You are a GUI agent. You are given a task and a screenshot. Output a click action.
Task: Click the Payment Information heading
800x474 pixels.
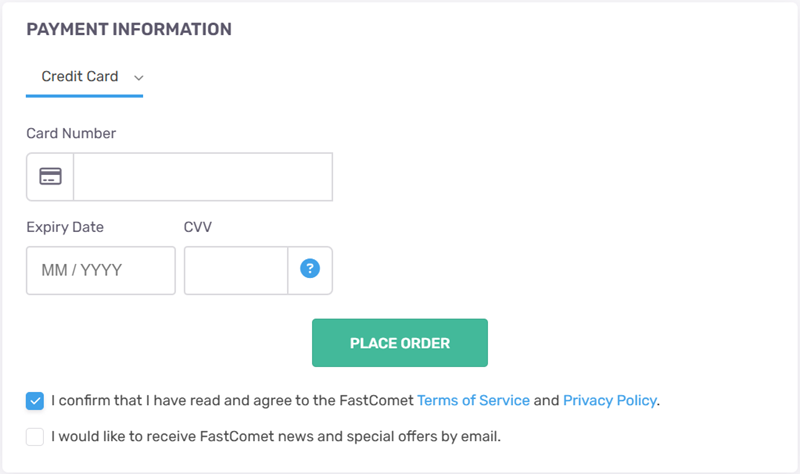[129, 30]
